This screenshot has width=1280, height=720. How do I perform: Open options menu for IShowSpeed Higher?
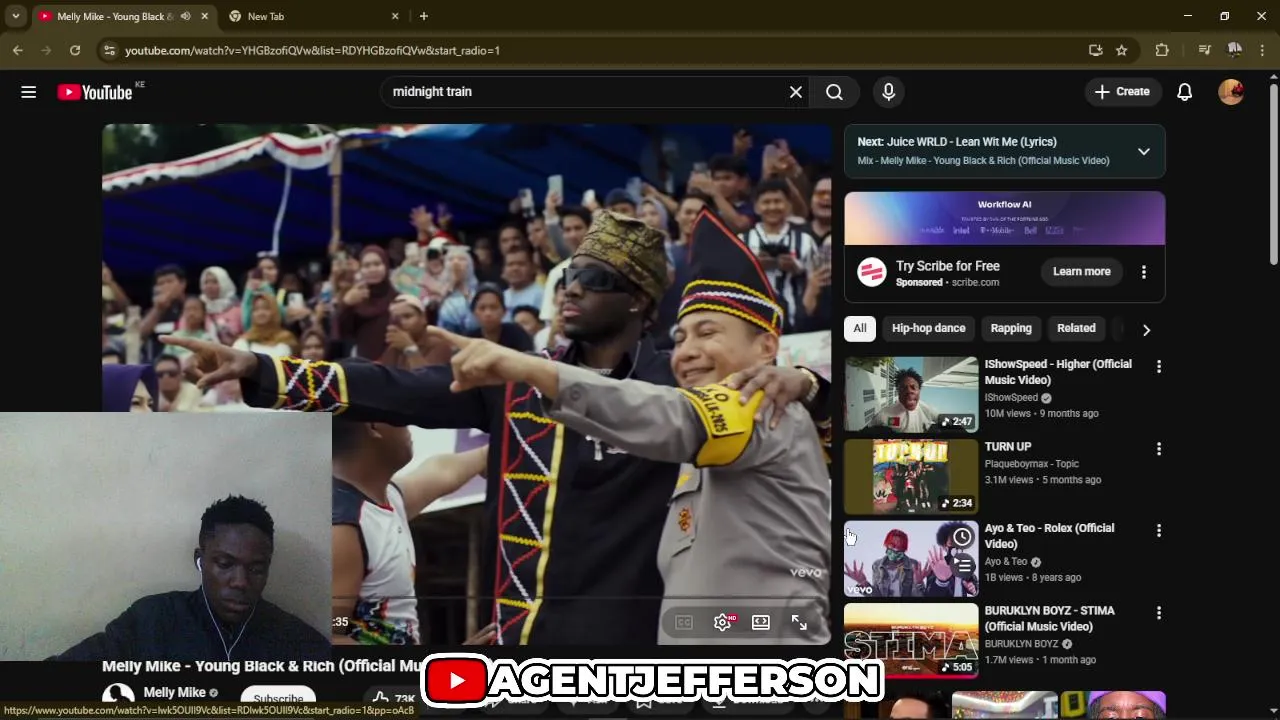pyautogui.click(x=1159, y=367)
